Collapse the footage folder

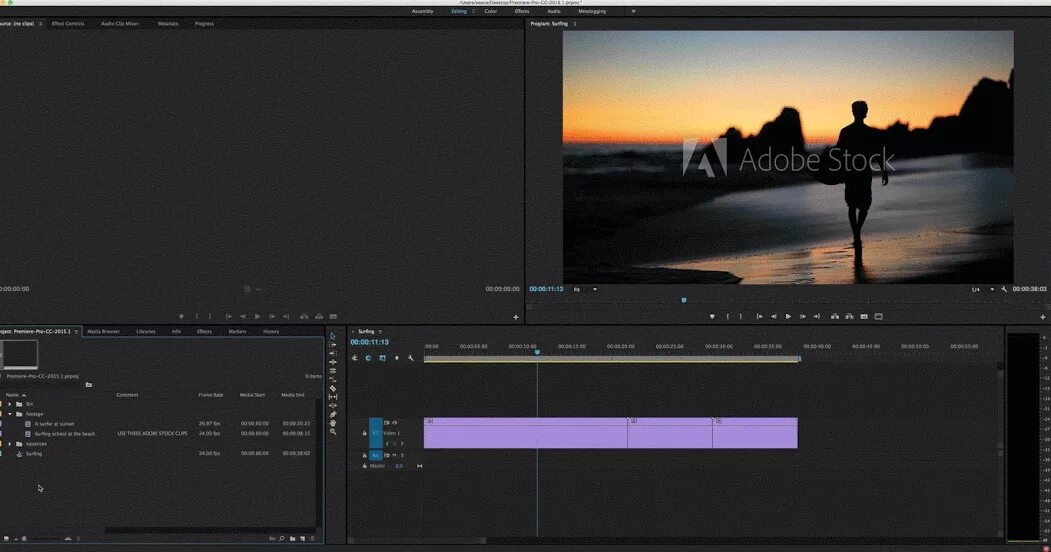(10, 414)
